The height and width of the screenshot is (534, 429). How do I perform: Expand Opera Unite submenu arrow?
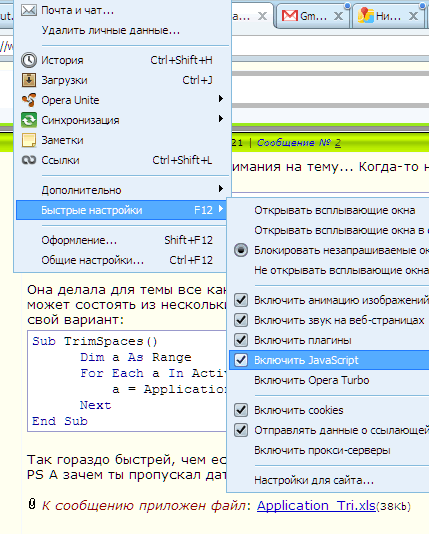tap(221, 99)
